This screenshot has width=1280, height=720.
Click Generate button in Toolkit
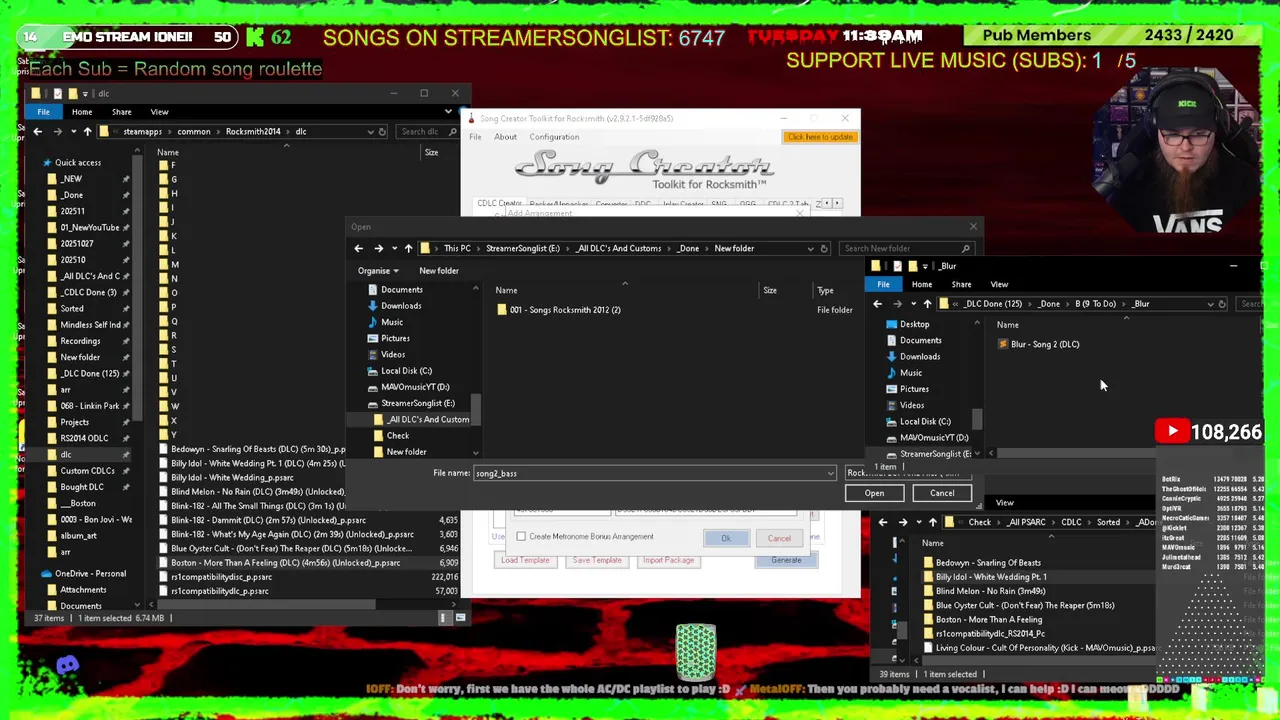tap(786, 560)
